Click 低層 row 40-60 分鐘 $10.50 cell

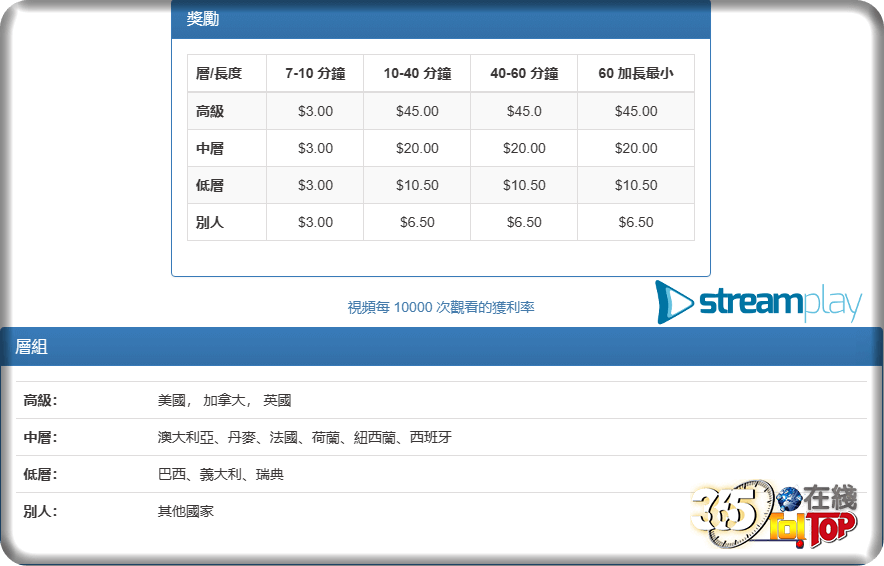[x=524, y=185]
